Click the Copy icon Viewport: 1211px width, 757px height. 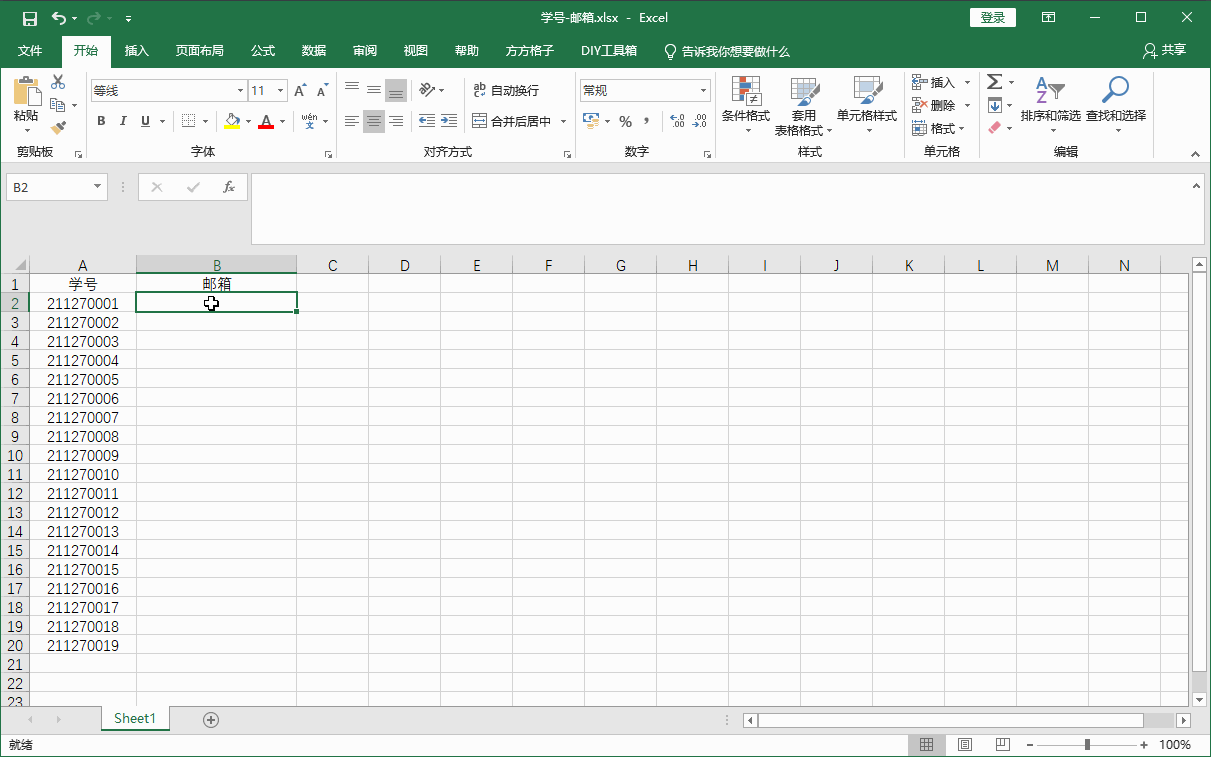pos(58,105)
